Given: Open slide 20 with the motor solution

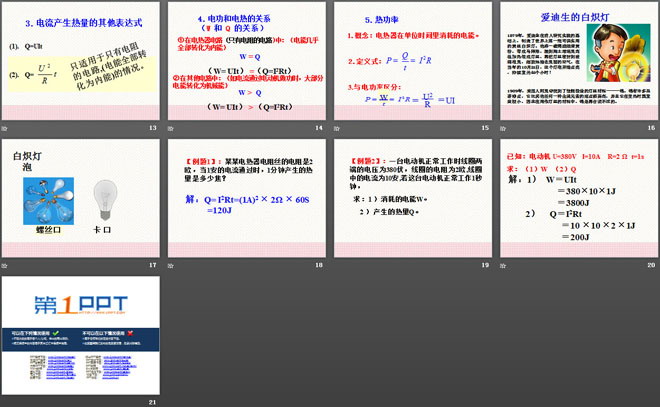Looking at the screenshot, I should [575, 198].
